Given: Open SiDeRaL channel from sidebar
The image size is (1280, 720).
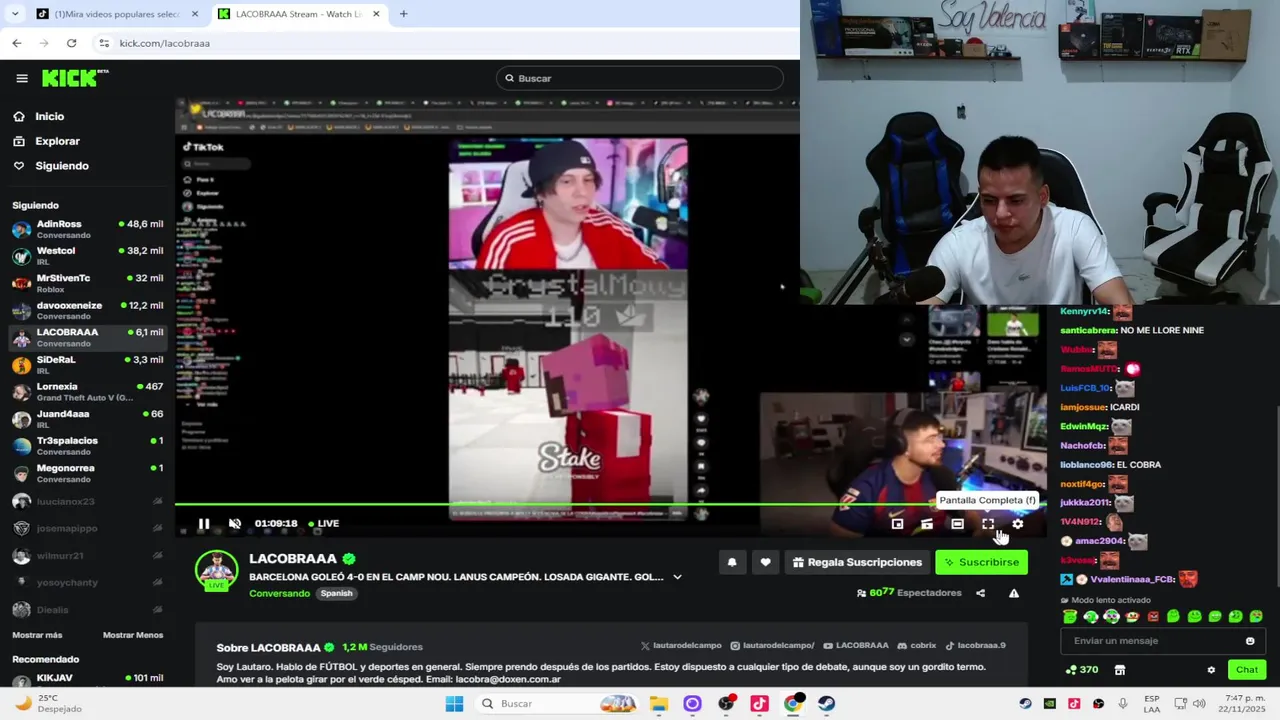Looking at the screenshot, I should (x=88, y=365).
